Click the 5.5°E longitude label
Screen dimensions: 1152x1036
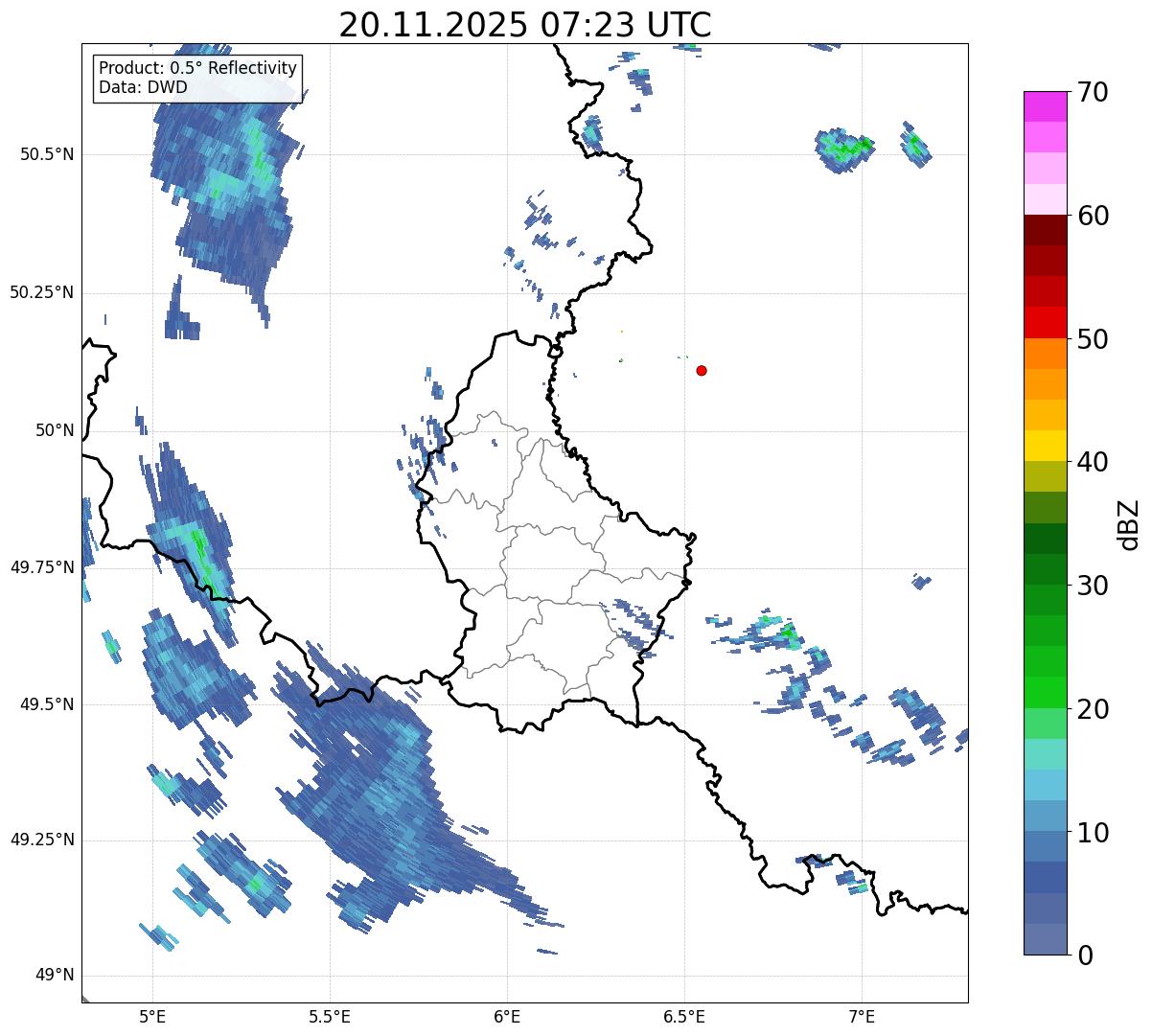(x=330, y=1017)
